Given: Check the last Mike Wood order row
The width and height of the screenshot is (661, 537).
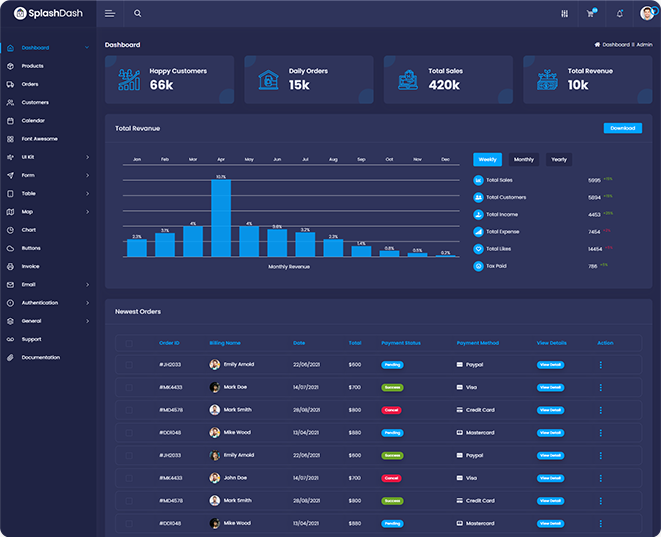Looking at the screenshot, I should coord(129,524).
